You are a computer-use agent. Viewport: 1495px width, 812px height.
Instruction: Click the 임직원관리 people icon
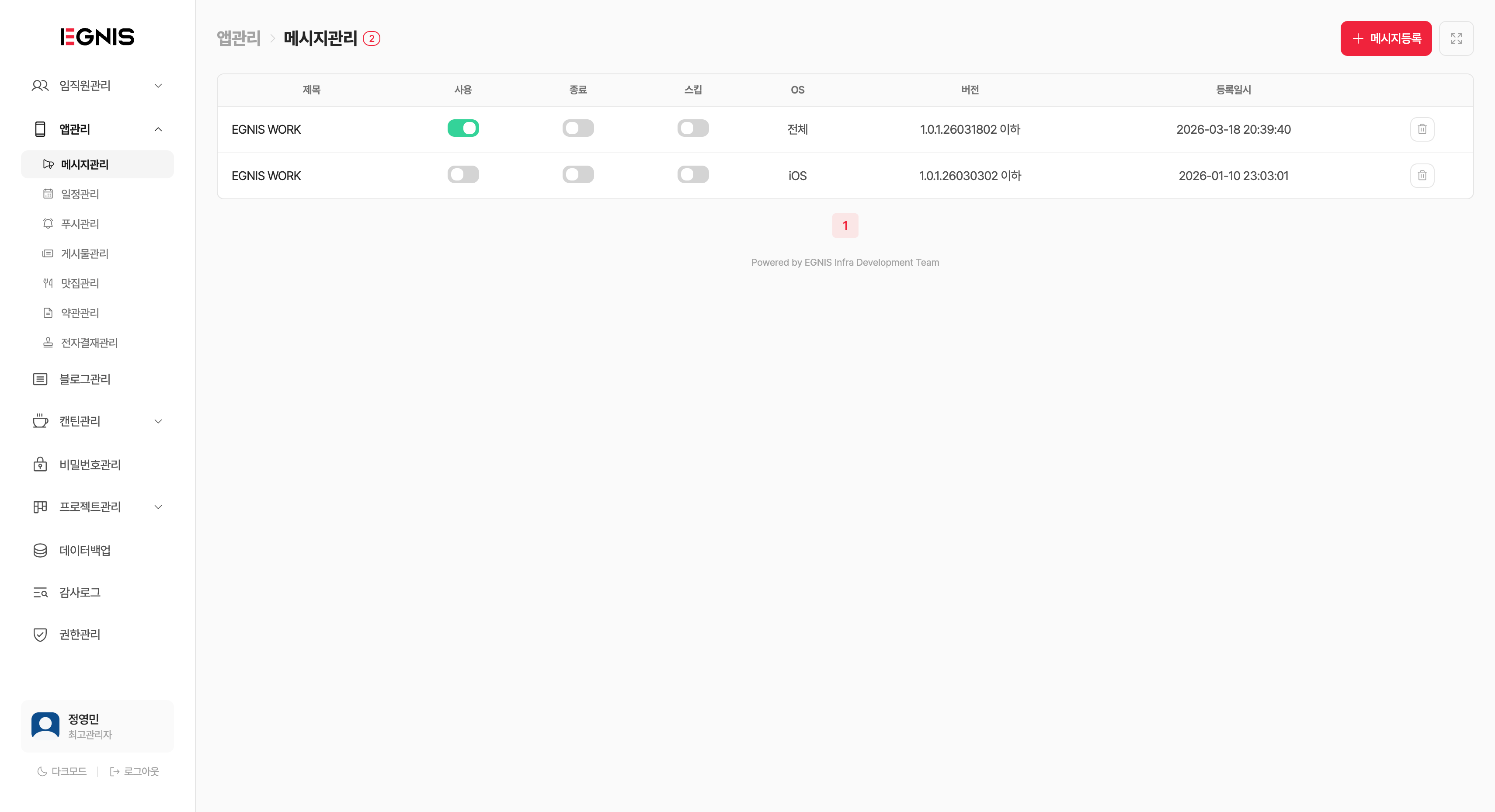[x=40, y=86]
